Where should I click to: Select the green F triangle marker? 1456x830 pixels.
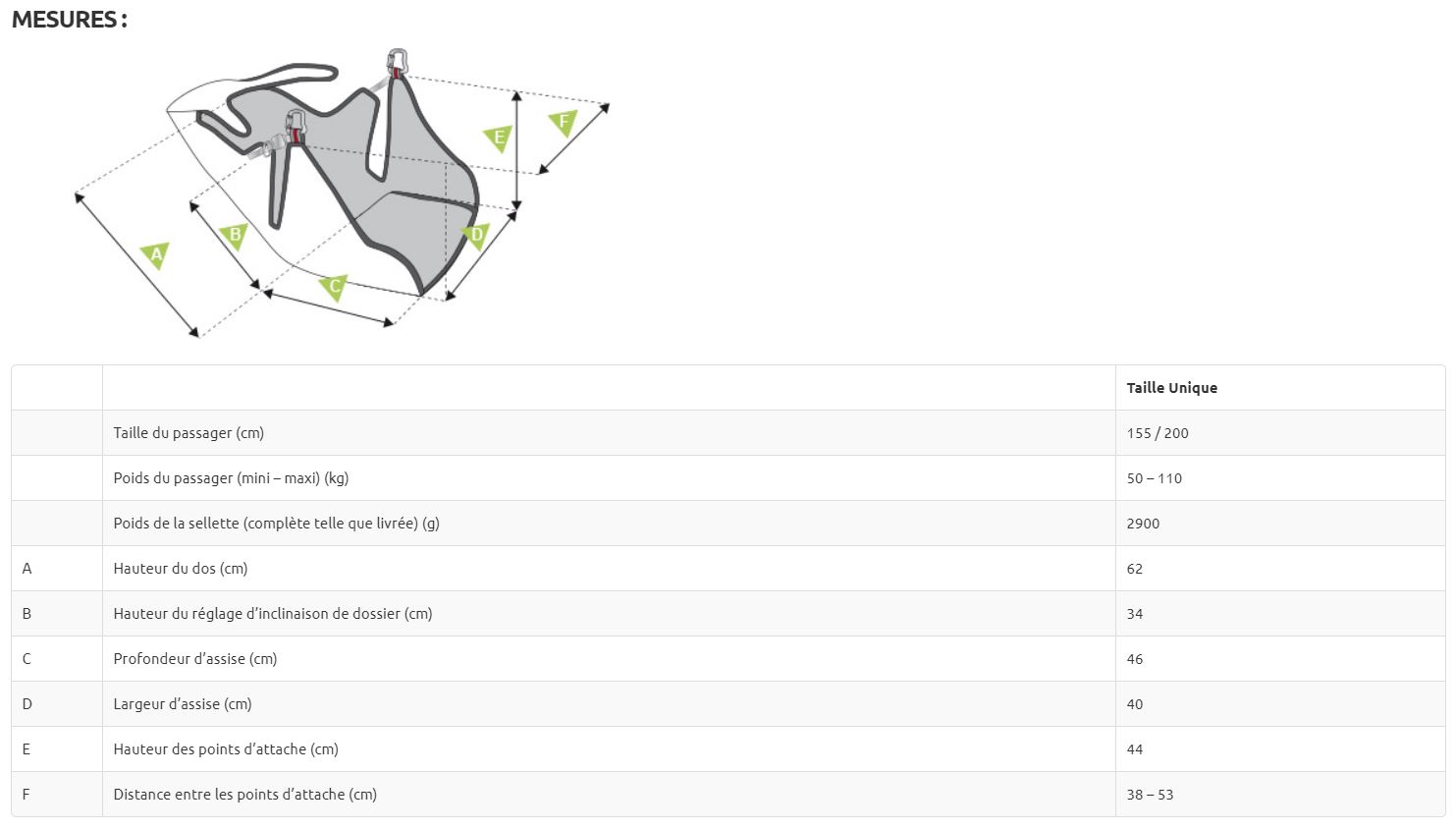(x=563, y=123)
